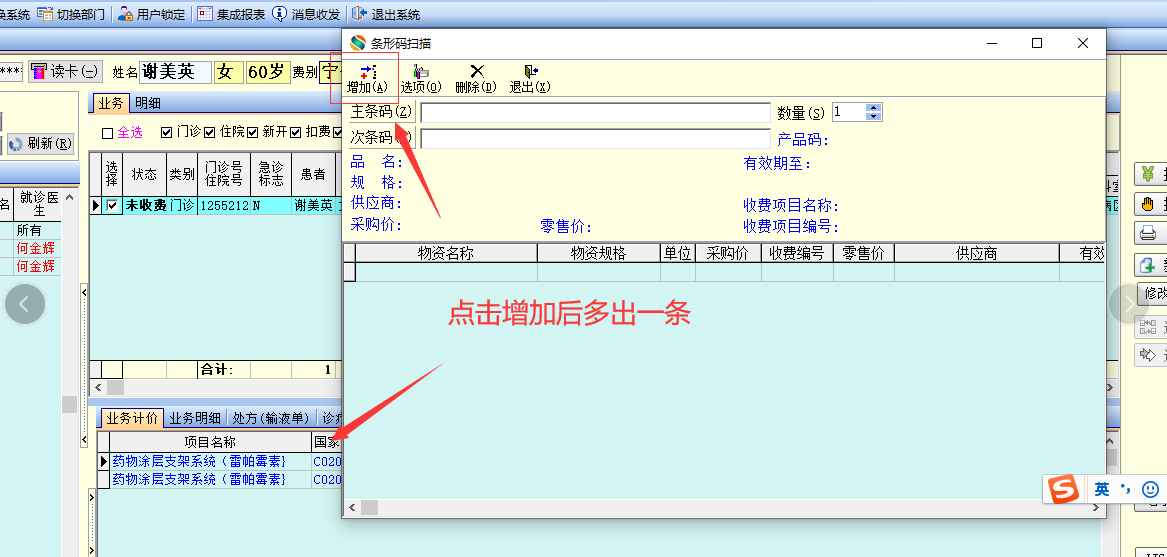Click the 未收费 status cell
Screen dimensions: 1167x557
pyautogui.click(x=144, y=206)
